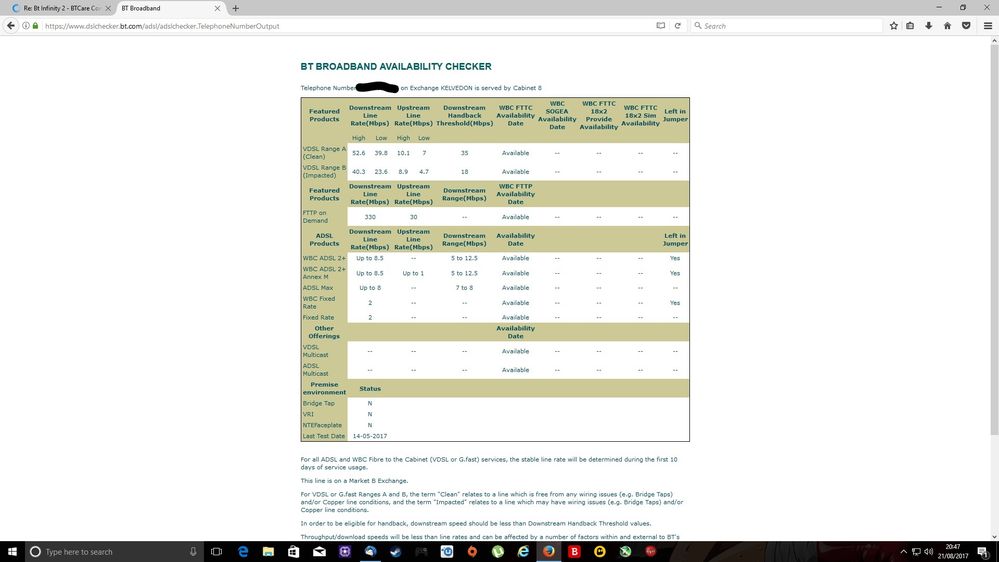
Task: Click the Bridge Tap row label
Action: coord(319,403)
